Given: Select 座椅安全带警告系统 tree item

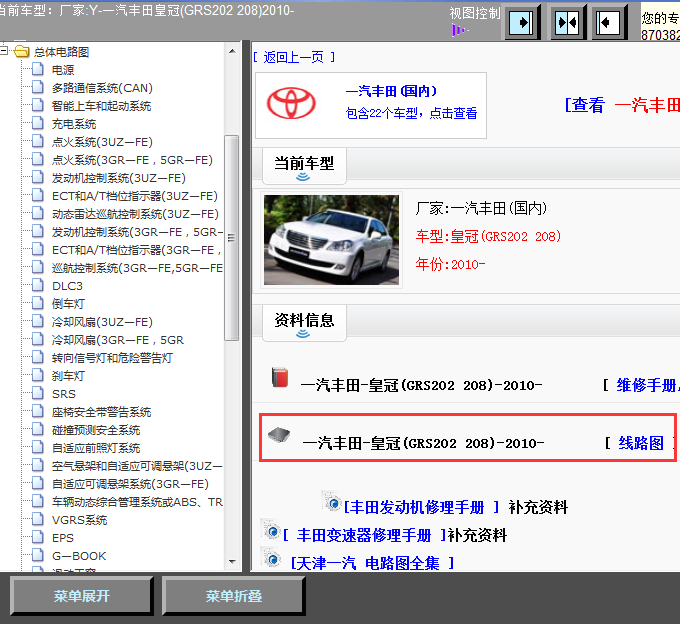Looking at the screenshot, I should (x=101, y=412).
